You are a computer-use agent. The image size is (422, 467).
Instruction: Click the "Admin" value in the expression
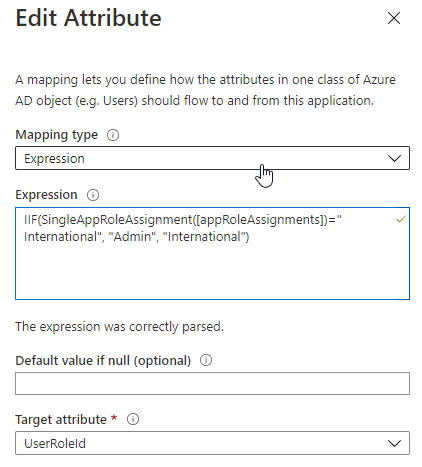tap(133, 237)
